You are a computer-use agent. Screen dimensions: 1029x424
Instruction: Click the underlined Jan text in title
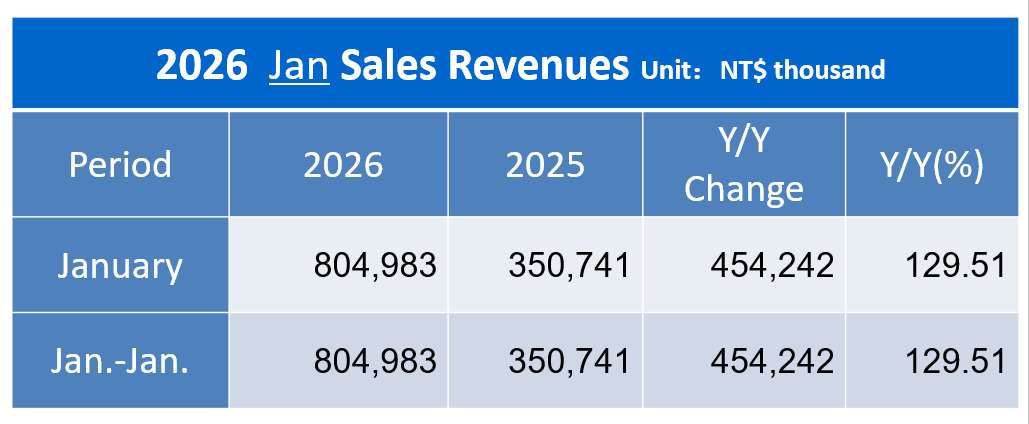(x=300, y=66)
